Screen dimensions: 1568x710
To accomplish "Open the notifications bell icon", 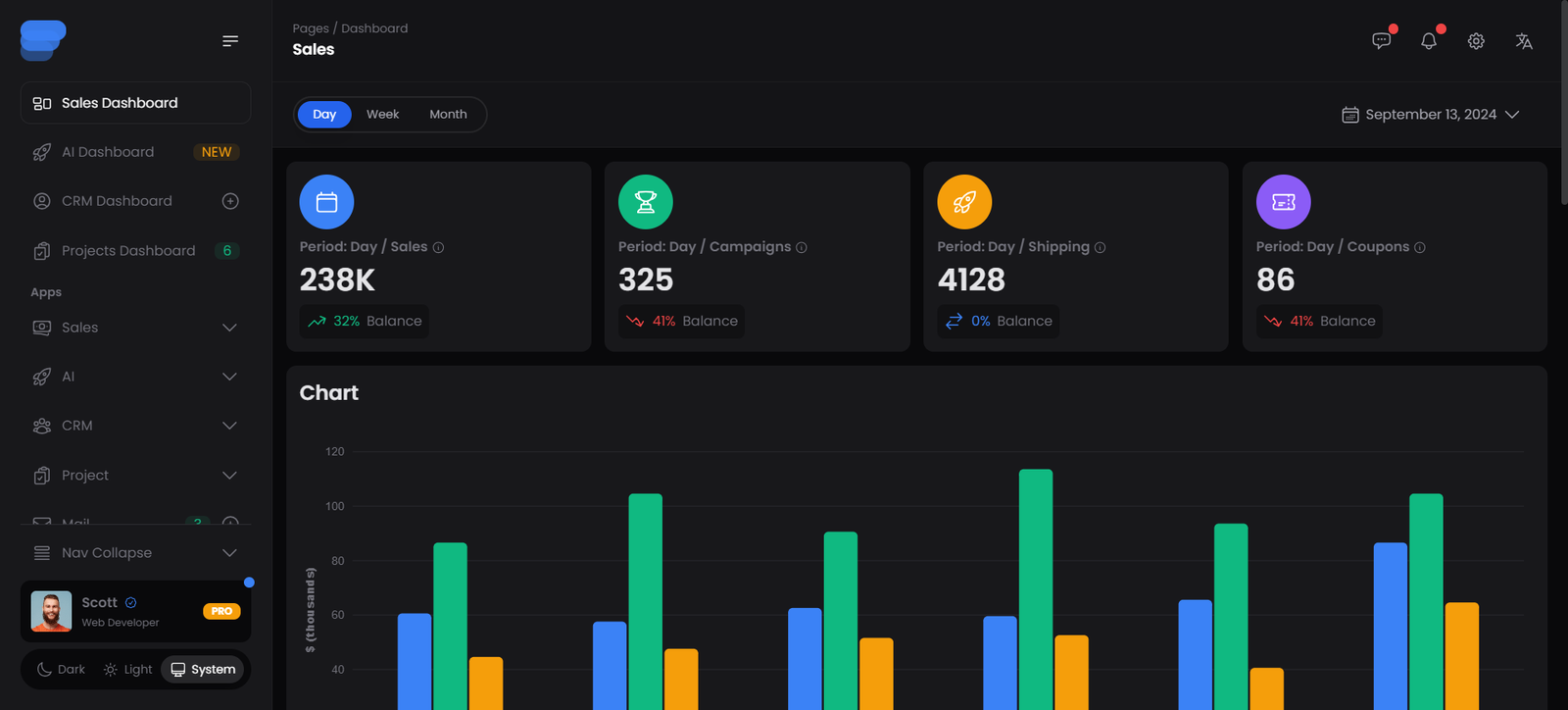I will point(1429,41).
